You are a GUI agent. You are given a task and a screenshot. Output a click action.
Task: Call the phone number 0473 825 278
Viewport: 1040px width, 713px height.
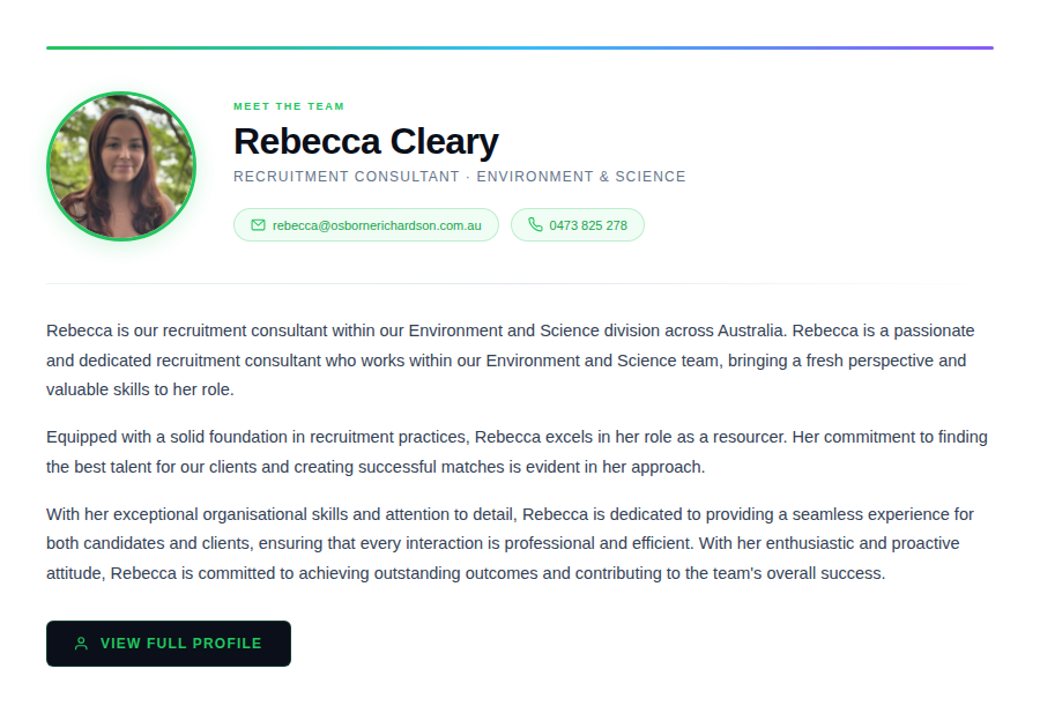588,225
